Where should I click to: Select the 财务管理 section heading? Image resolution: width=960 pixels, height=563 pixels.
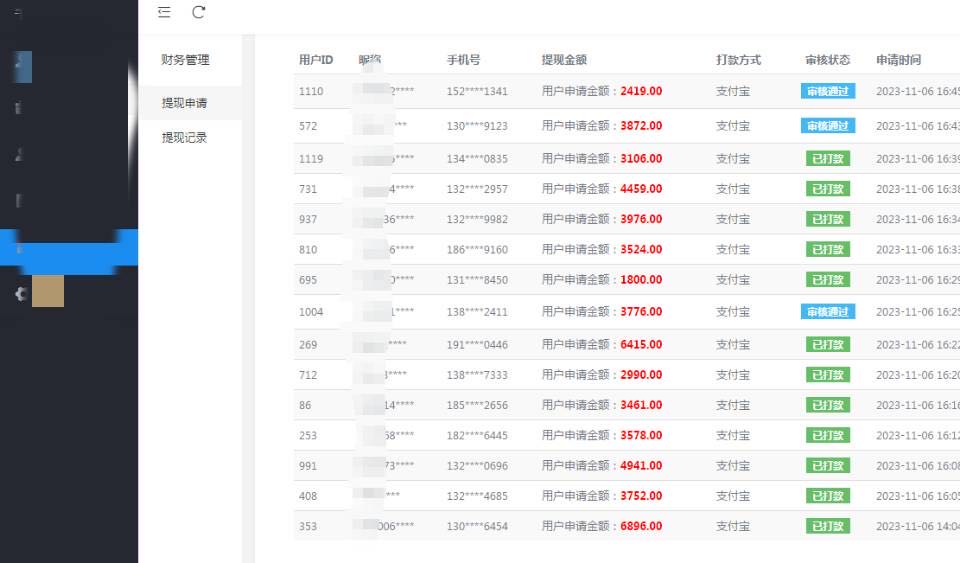tap(186, 60)
